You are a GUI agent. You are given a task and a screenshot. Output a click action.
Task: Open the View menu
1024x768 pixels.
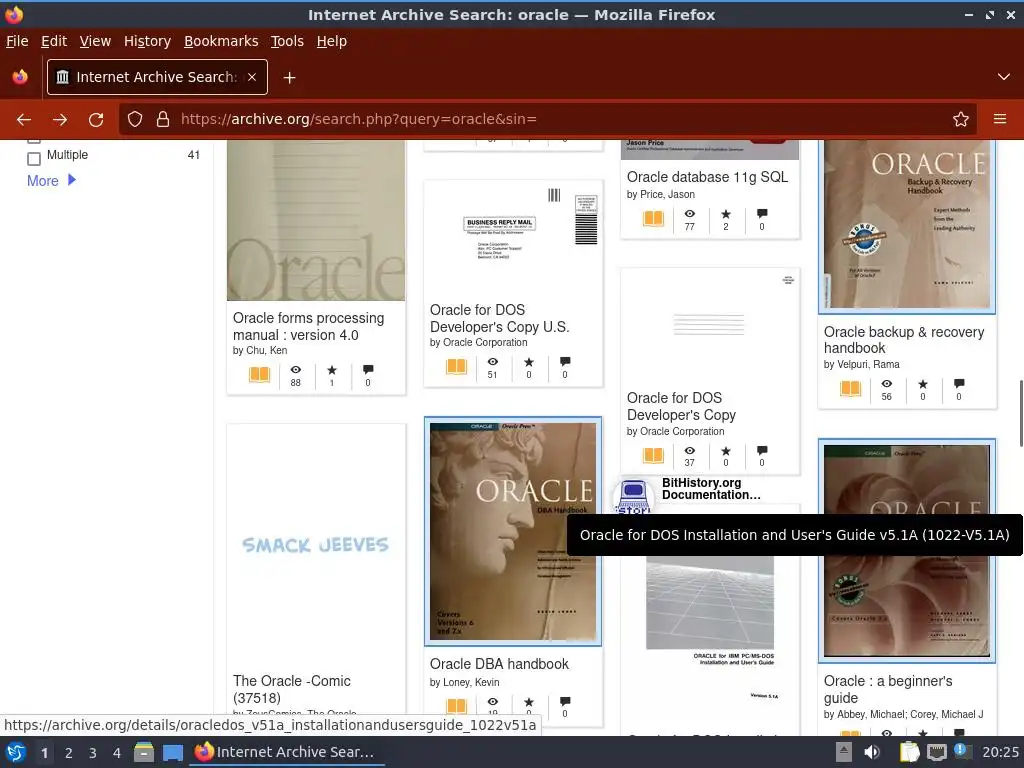(x=95, y=41)
